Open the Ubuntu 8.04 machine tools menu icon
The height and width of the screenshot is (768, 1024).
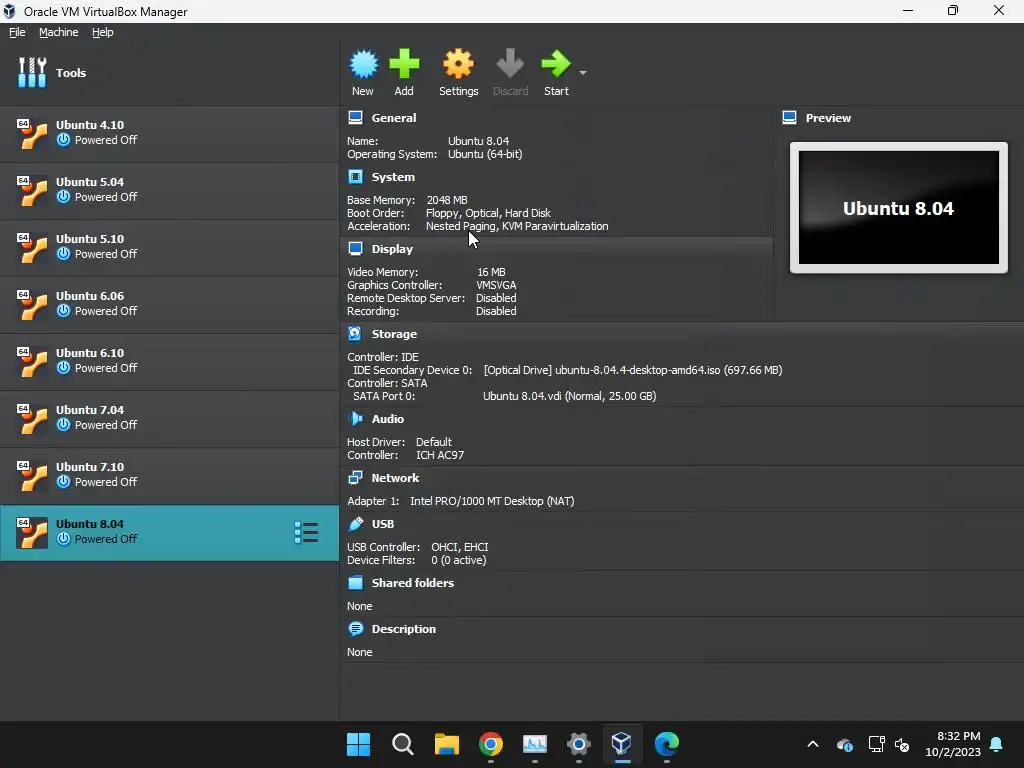[306, 532]
